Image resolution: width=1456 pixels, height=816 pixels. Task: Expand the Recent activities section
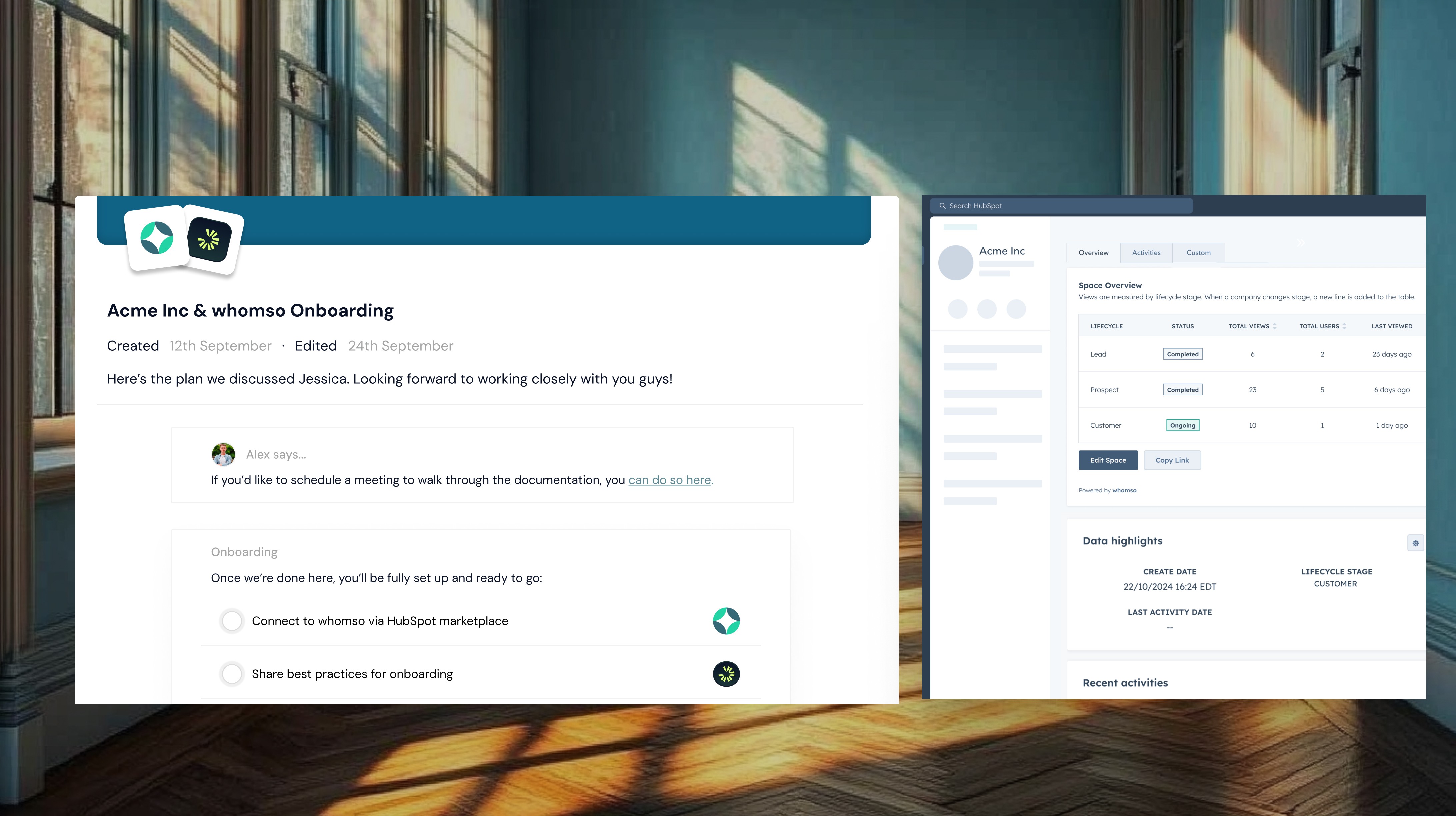(x=1125, y=683)
